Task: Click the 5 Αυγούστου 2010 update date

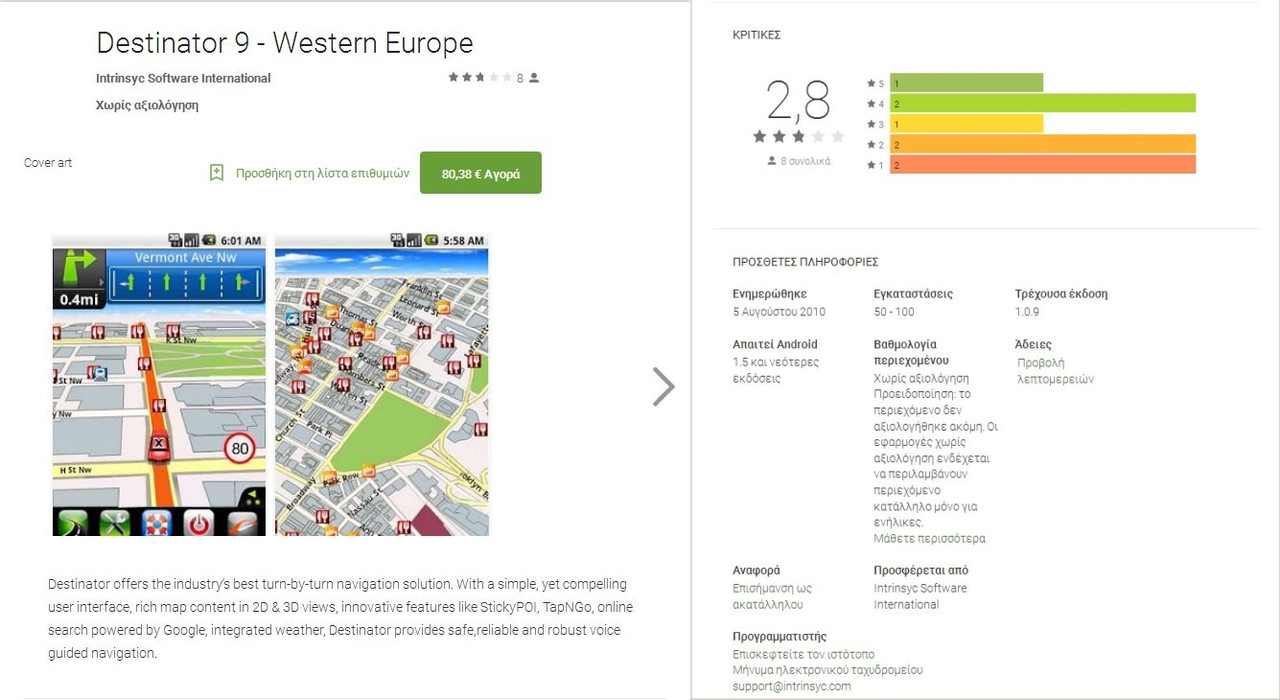Action: pos(779,312)
